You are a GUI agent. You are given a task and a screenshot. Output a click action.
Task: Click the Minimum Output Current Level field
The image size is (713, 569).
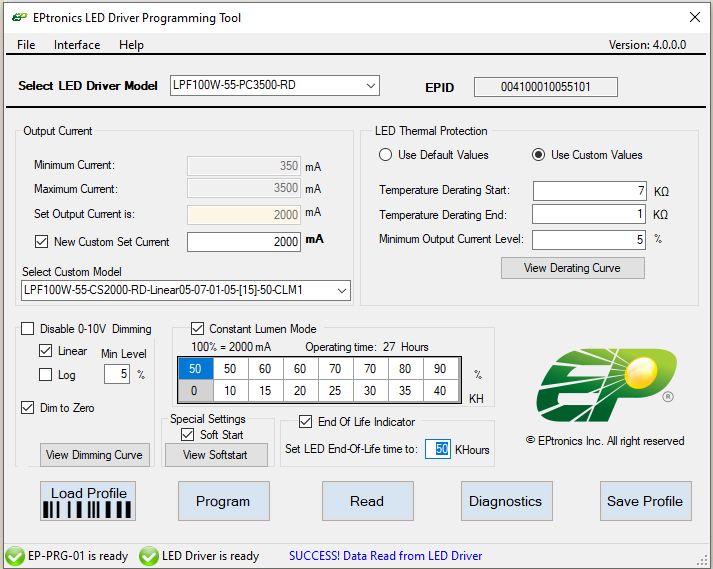[x=589, y=240]
